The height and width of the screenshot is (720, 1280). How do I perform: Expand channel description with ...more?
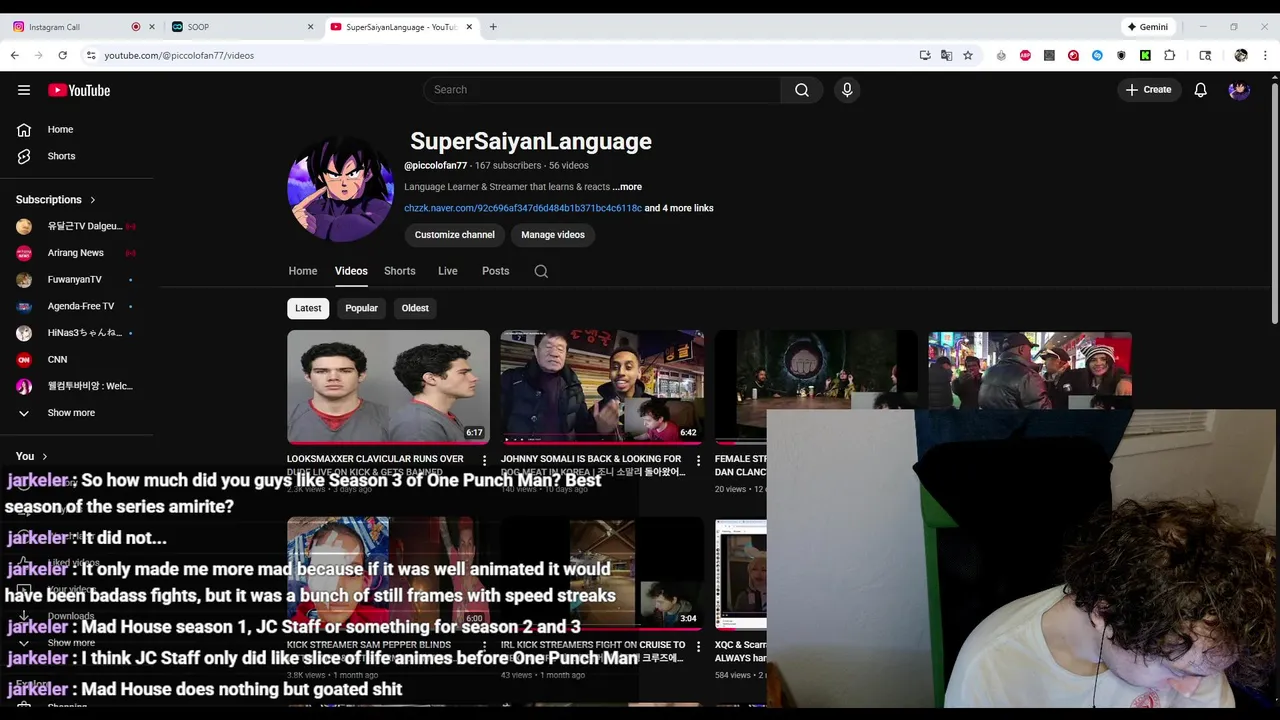pyautogui.click(x=627, y=187)
